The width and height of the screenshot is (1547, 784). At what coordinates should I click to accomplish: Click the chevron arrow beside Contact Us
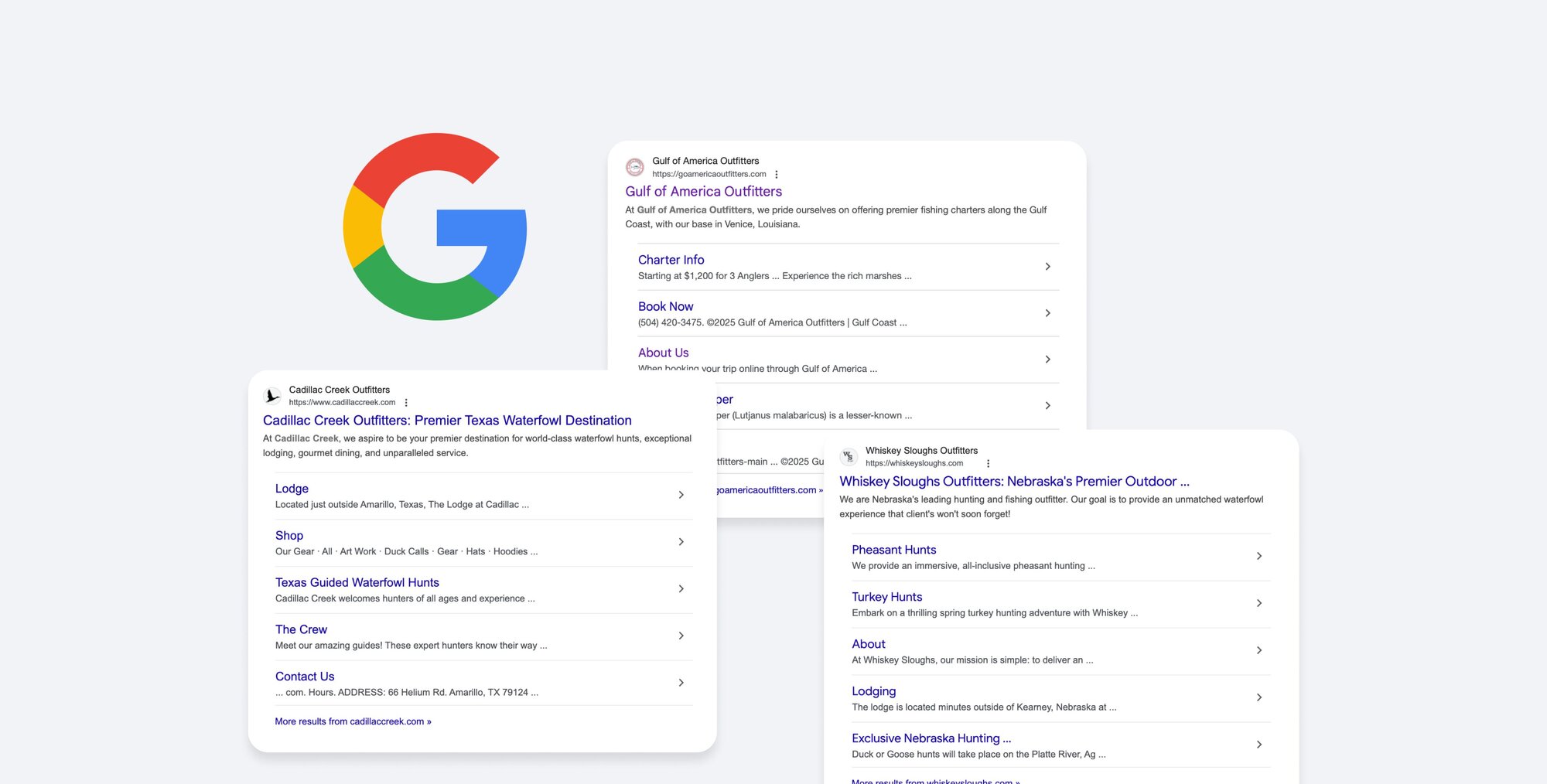coord(681,682)
